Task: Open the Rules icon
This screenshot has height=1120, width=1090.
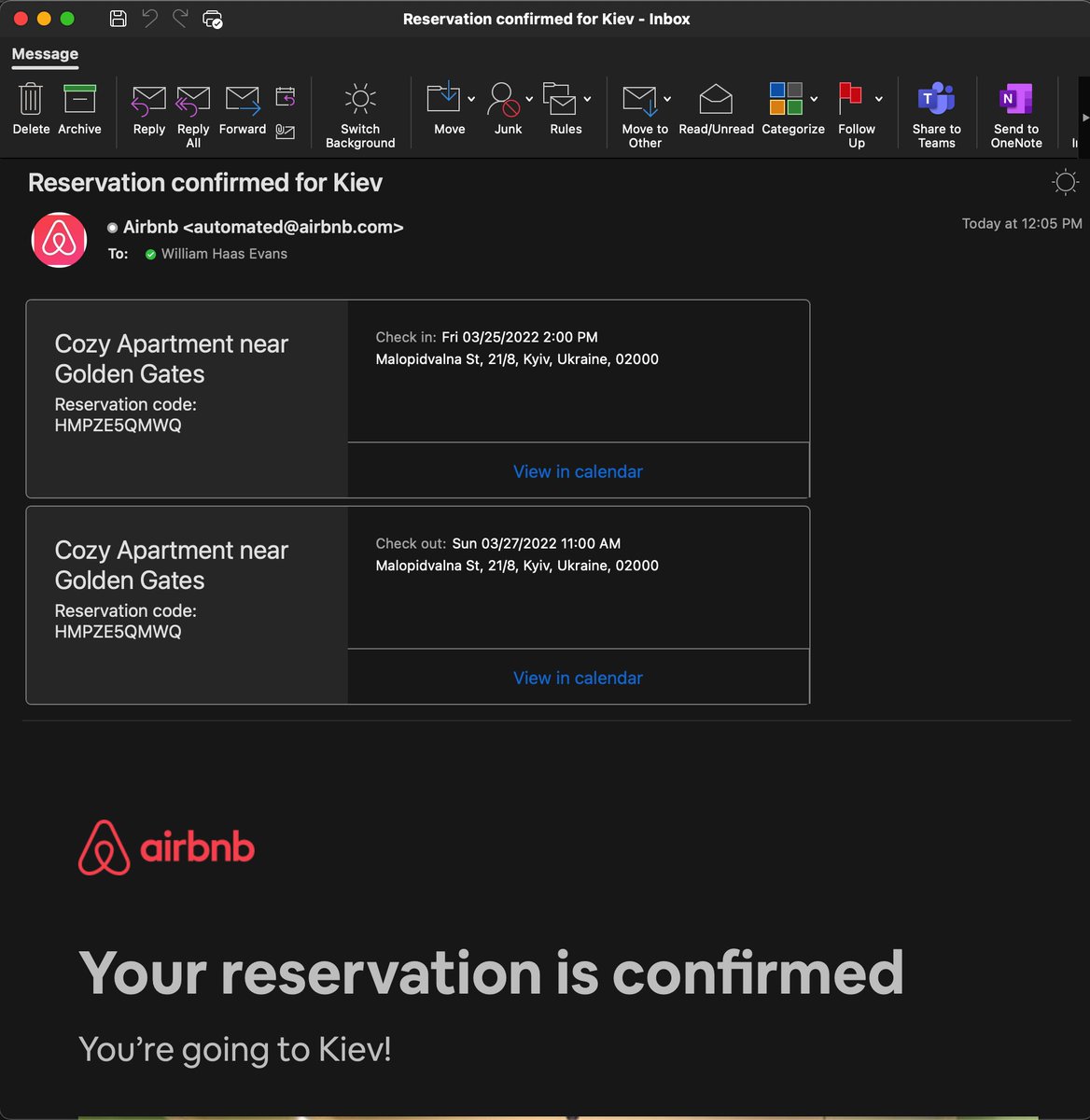Action: click(560, 98)
